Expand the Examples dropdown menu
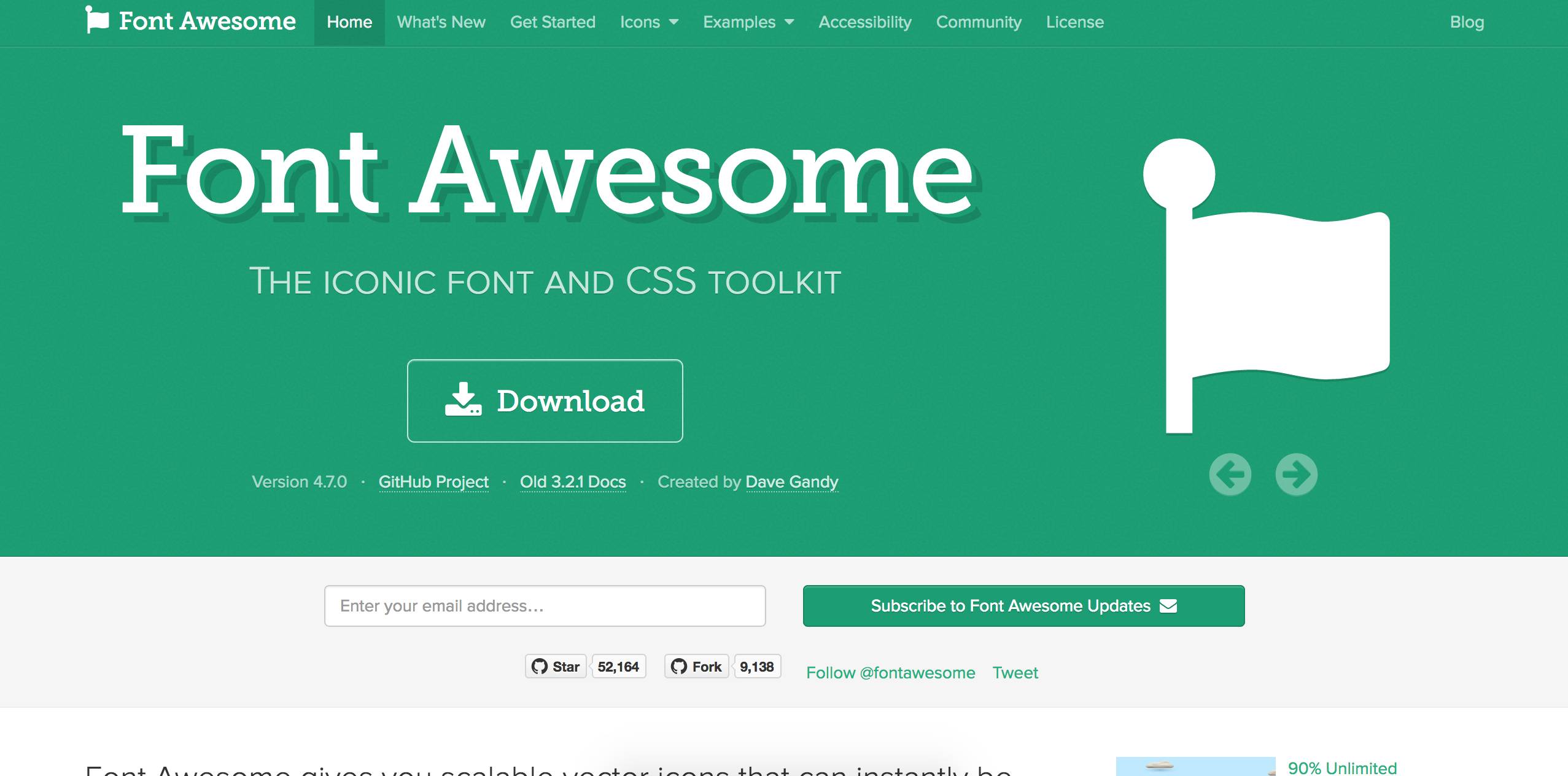Viewport: 1568px width, 776px height. 748,22
